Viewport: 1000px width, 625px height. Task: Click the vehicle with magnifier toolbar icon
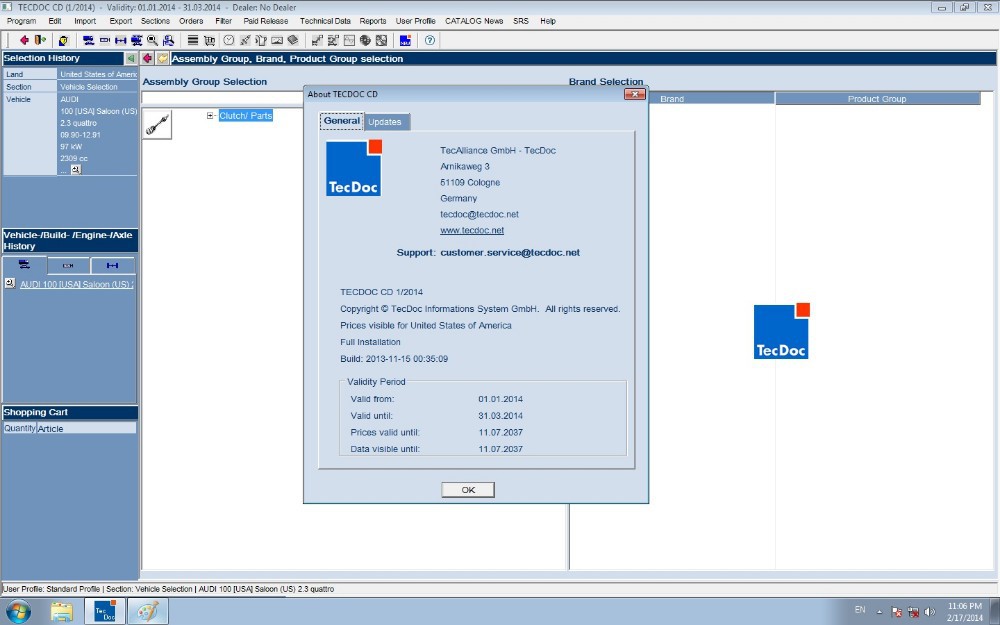(136, 40)
